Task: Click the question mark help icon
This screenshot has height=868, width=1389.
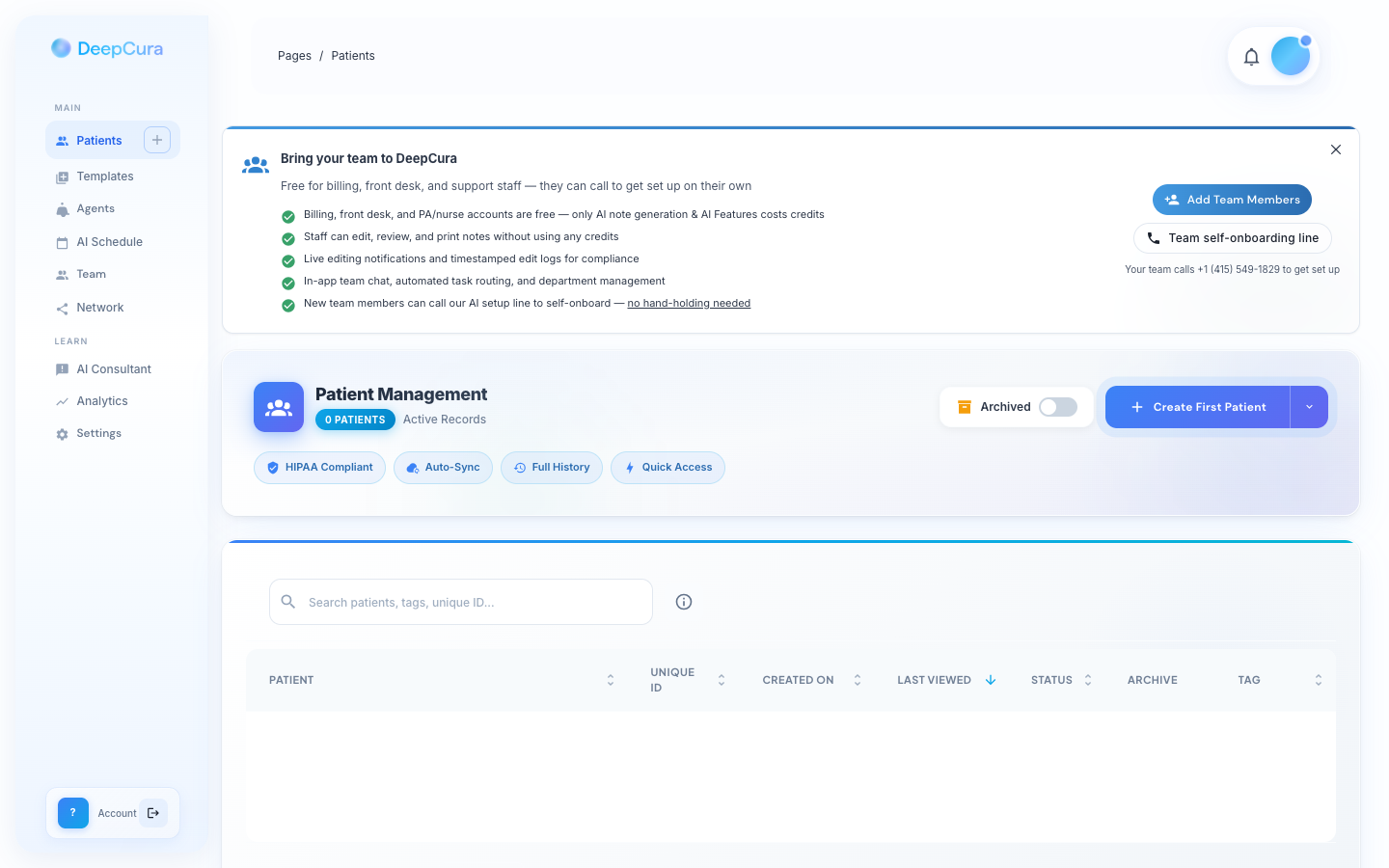Action: tap(73, 813)
